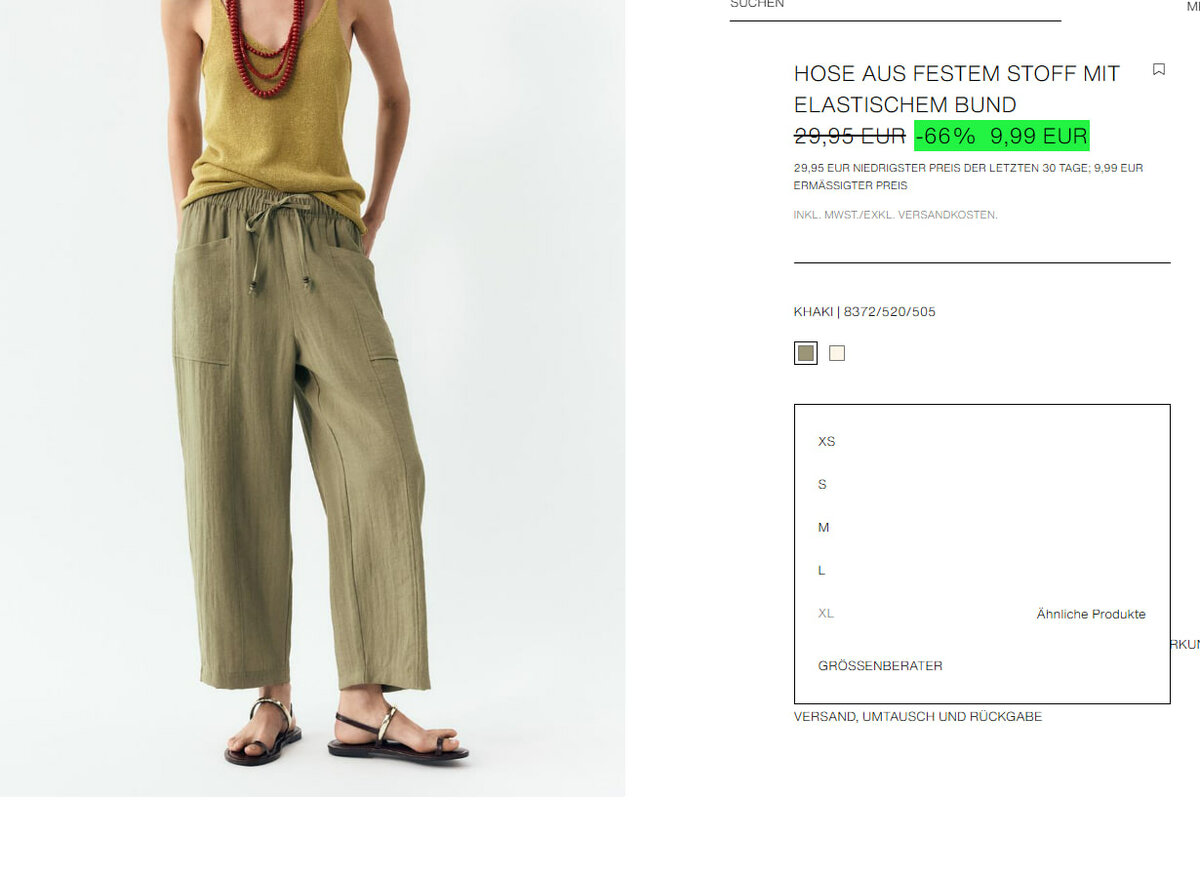Focus the SUCHEN search field

895,8
